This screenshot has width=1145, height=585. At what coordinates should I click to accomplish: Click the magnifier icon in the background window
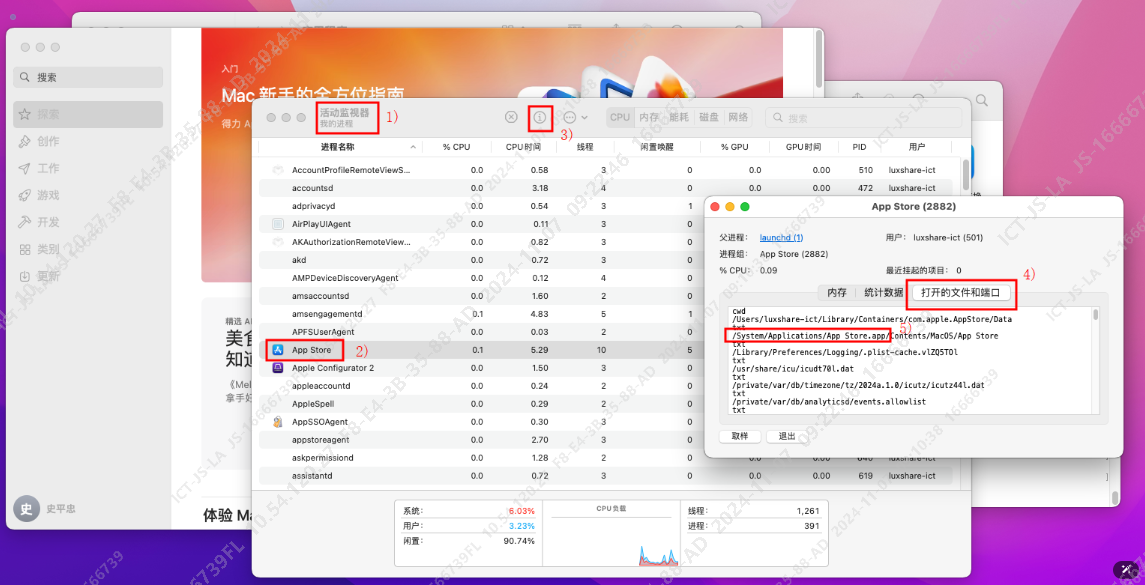[x=982, y=100]
